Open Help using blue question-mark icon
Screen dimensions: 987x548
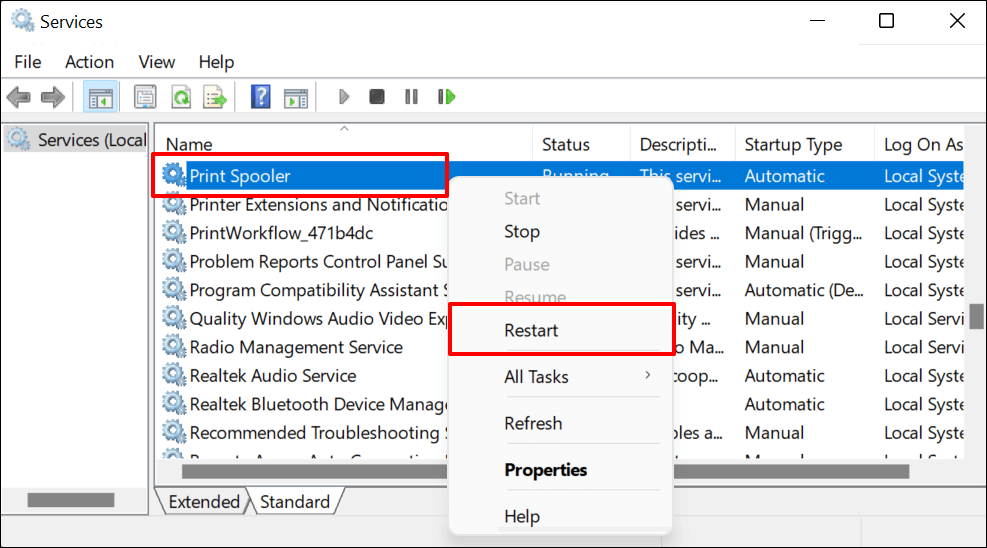point(260,97)
